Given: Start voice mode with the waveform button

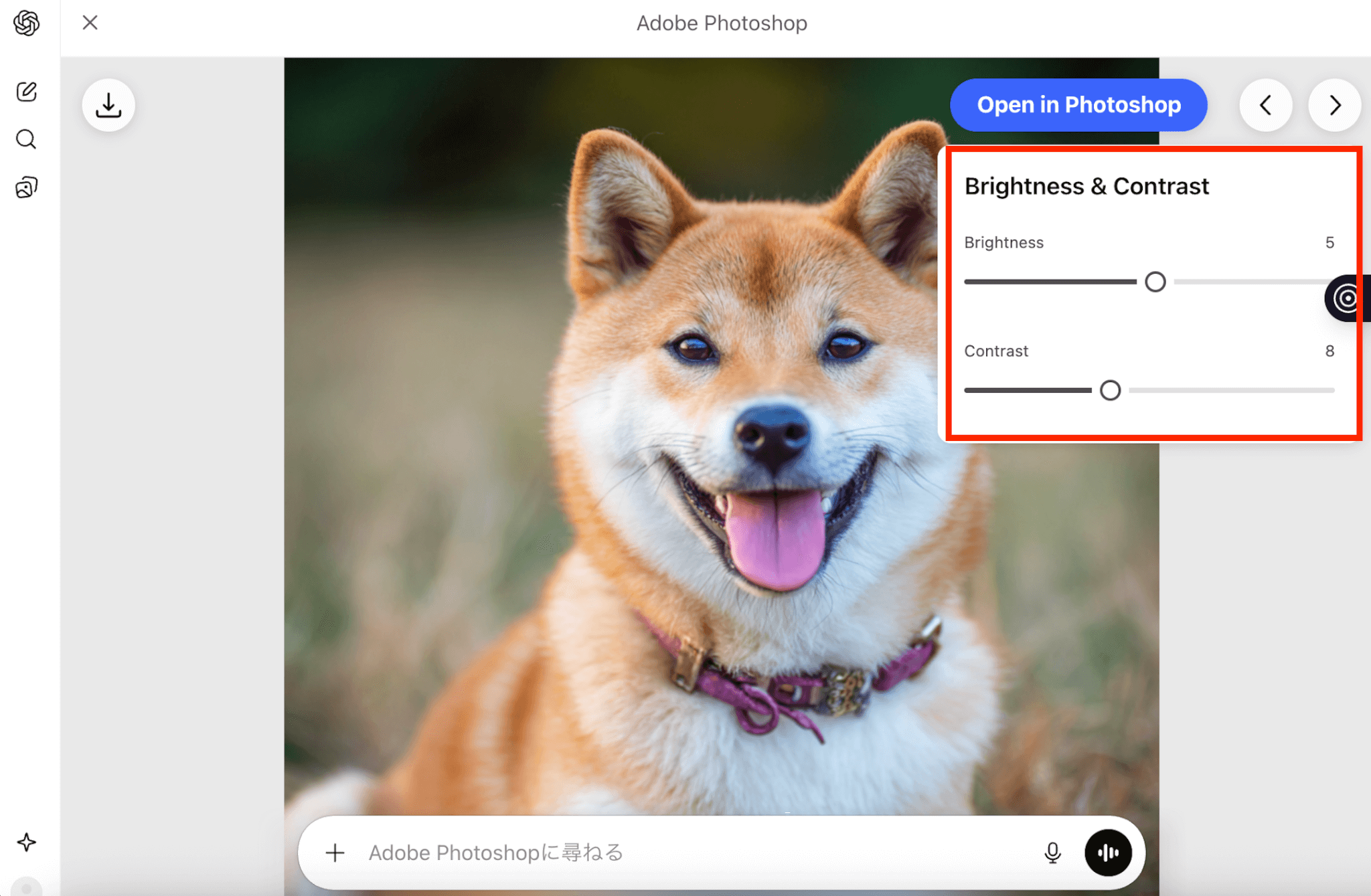Looking at the screenshot, I should pos(1108,853).
